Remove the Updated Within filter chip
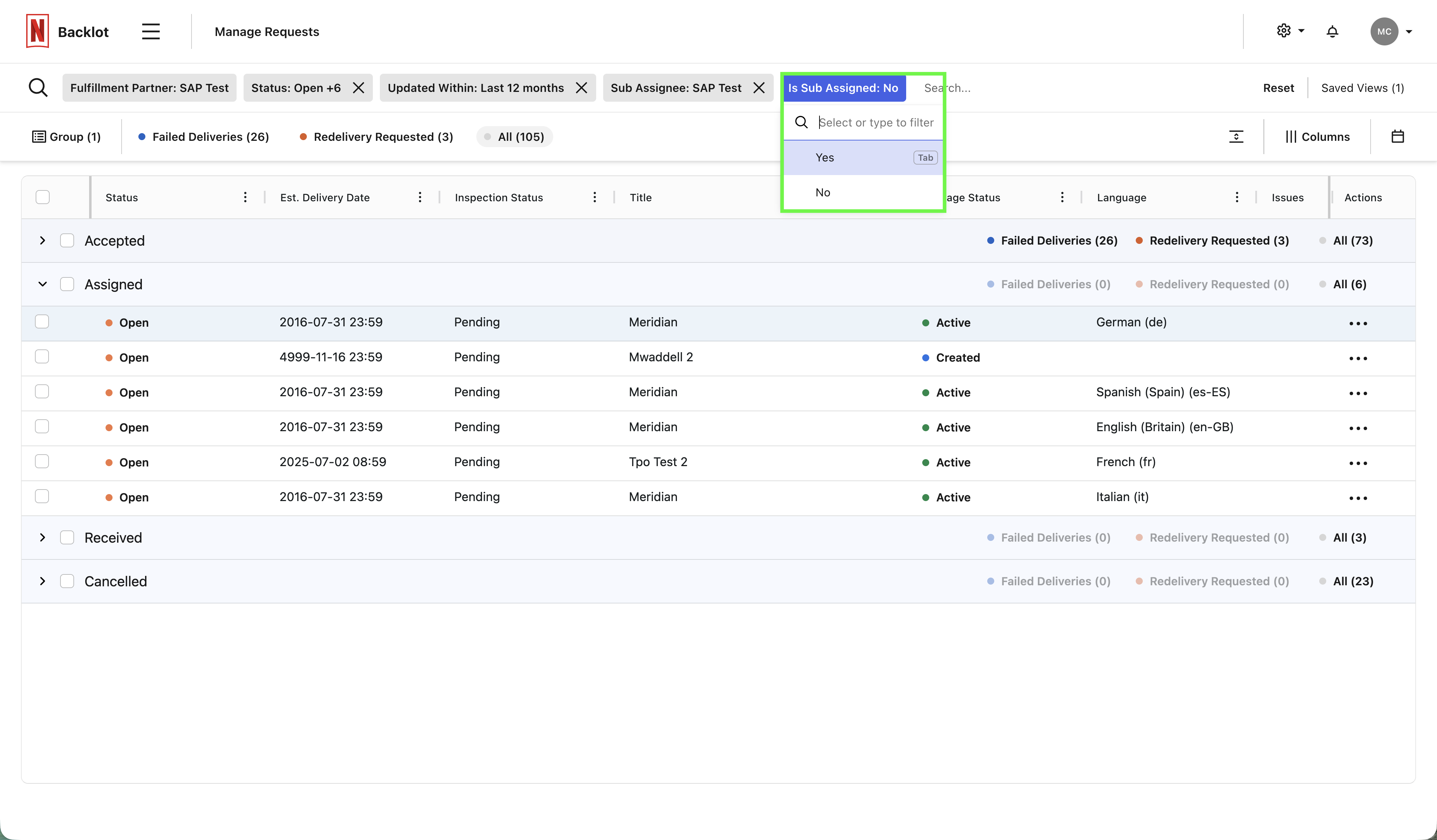1437x840 pixels. point(581,88)
